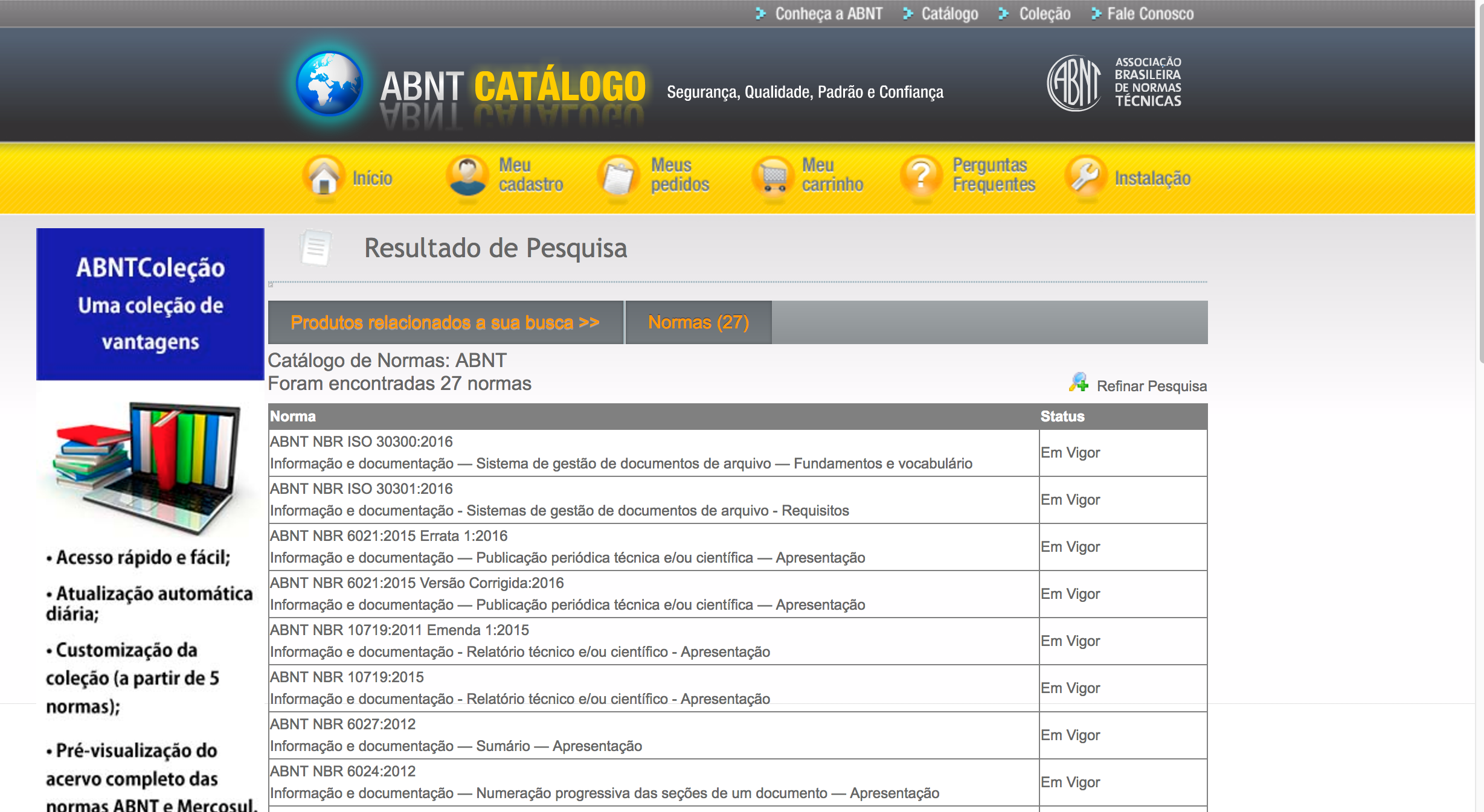Click 'Sistemas de gestão de documentos de arquivo - Requisitos' text
Viewport: 1484px width, 812px height.
pyautogui.click(x=658, y=510)
